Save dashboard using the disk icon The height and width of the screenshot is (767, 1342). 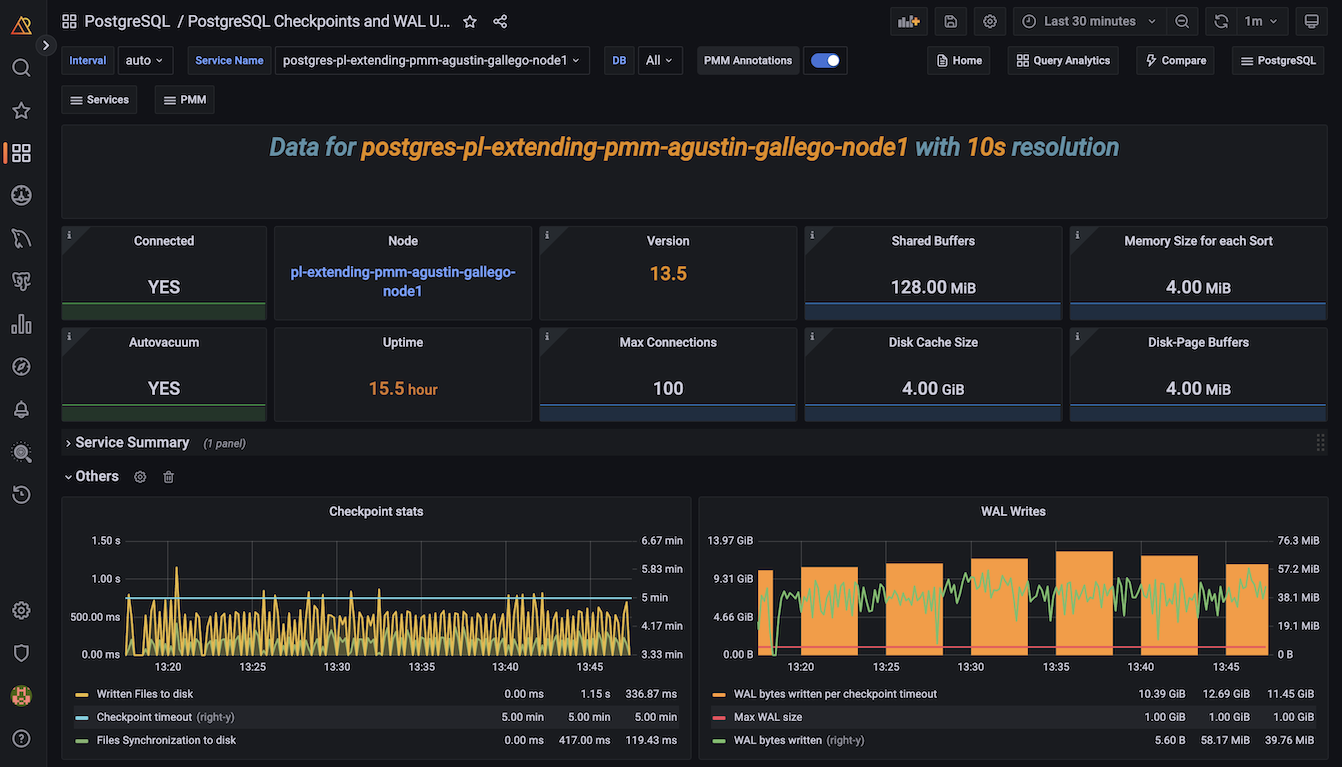[950, 21]
